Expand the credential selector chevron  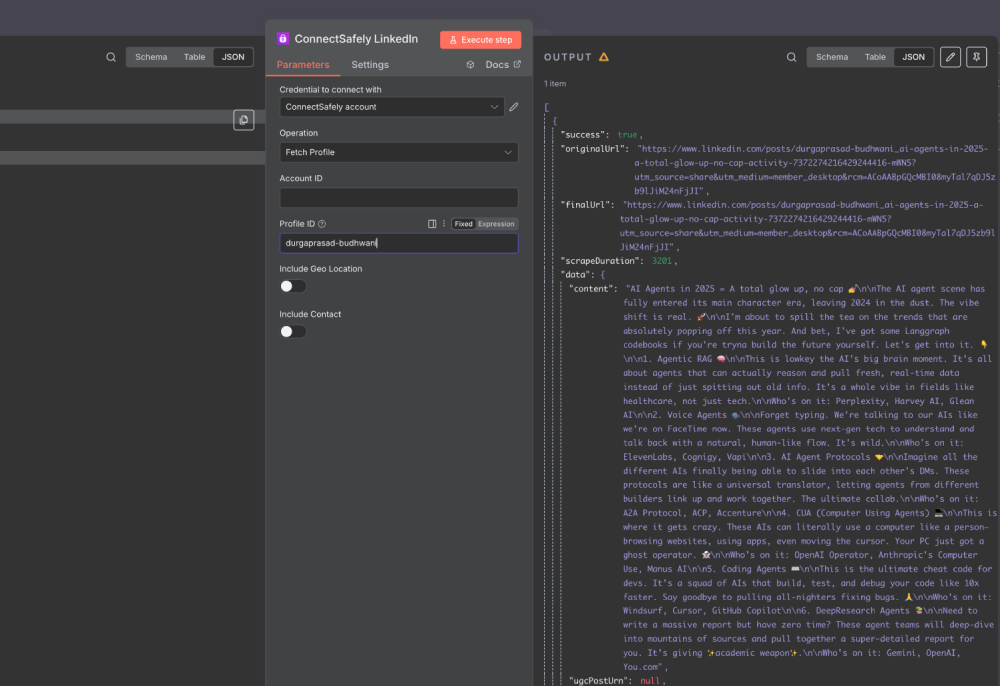[x=492, y=106]
